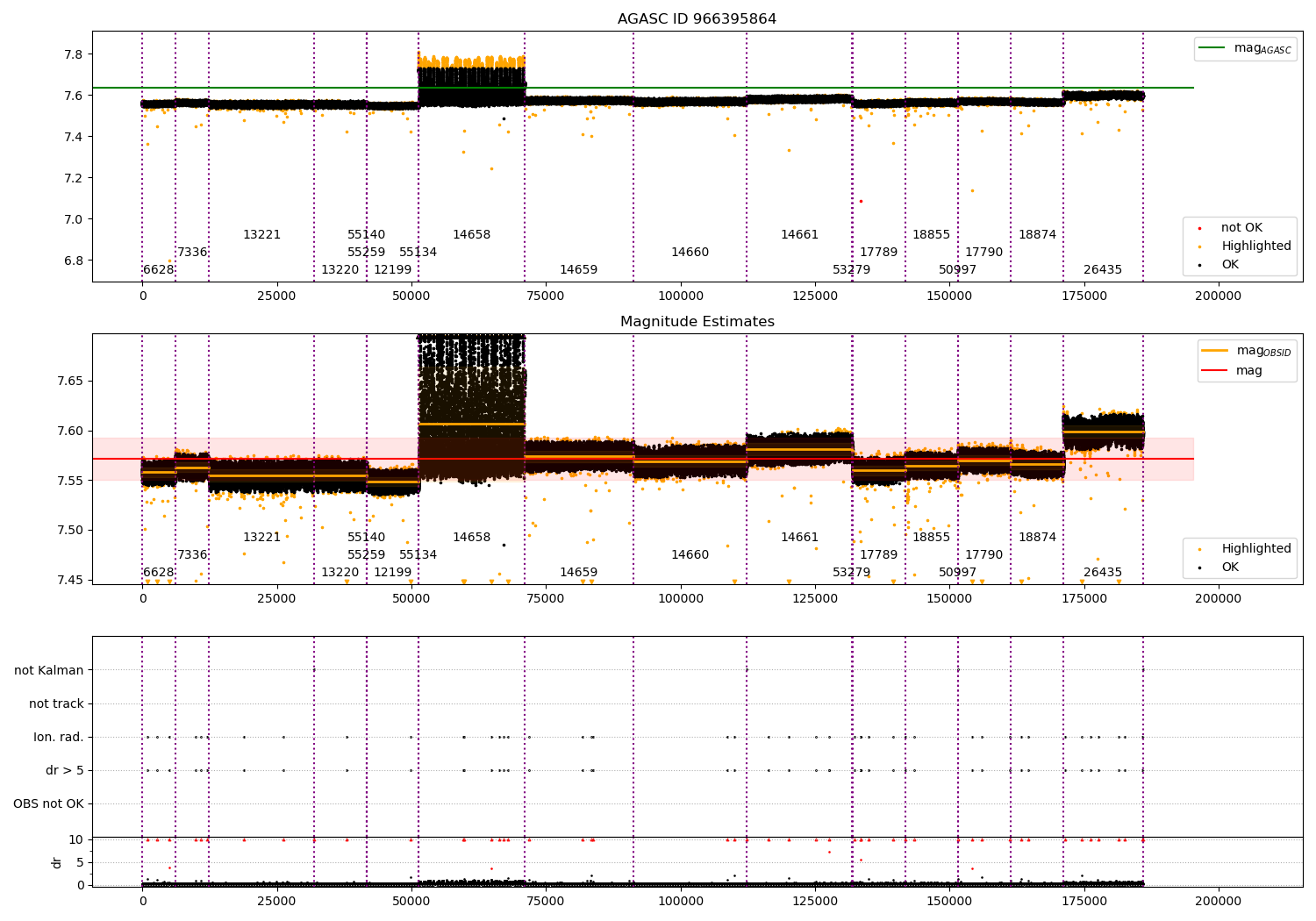
Task: Click the 'not OK' legend entry
Action: pyautogui.click(x=1241, y=228)
